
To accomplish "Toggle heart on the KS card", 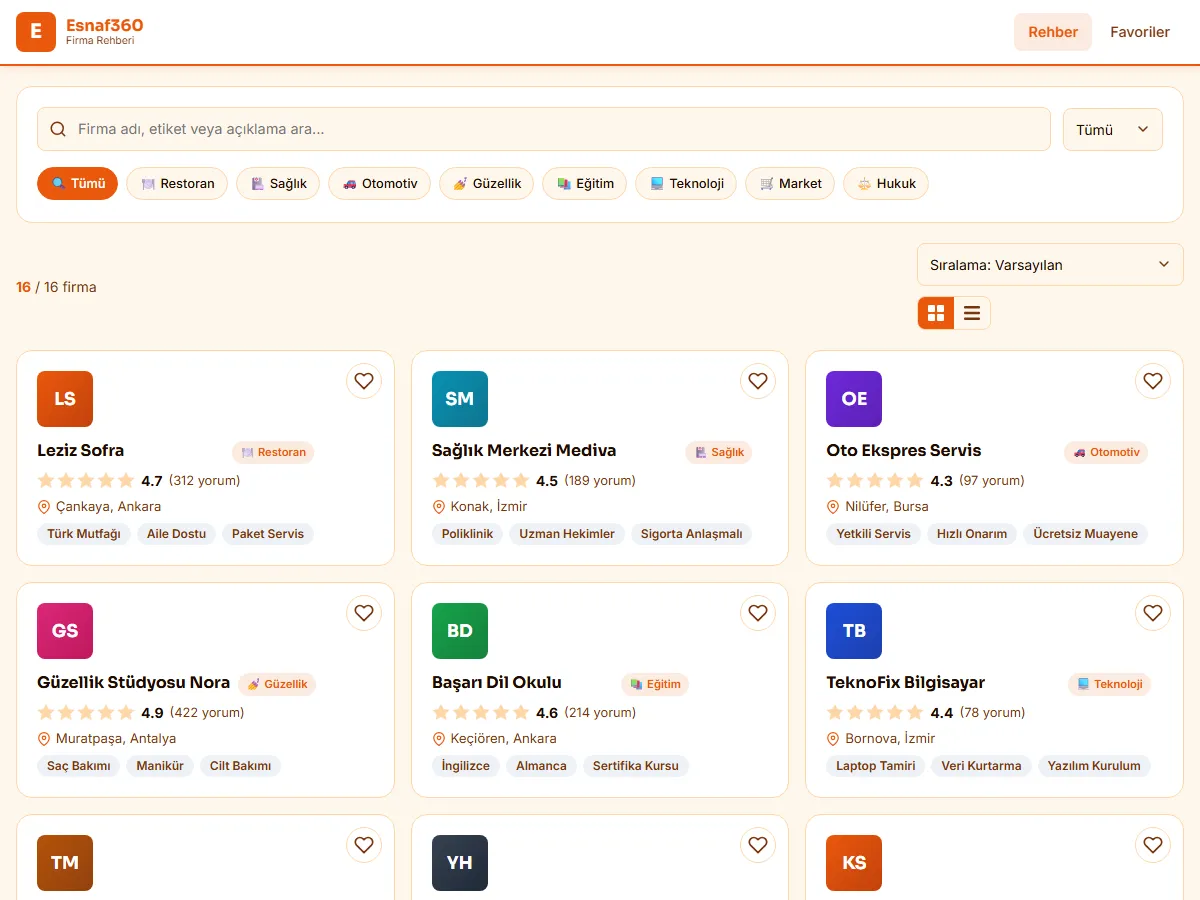I will point(1153,845).
